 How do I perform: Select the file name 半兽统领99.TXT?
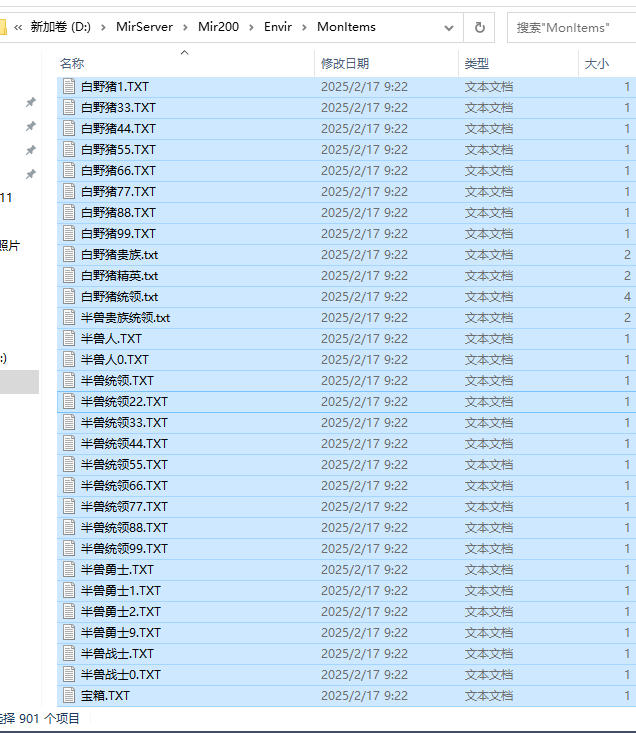pyautogui.click(x=124, y=548)
